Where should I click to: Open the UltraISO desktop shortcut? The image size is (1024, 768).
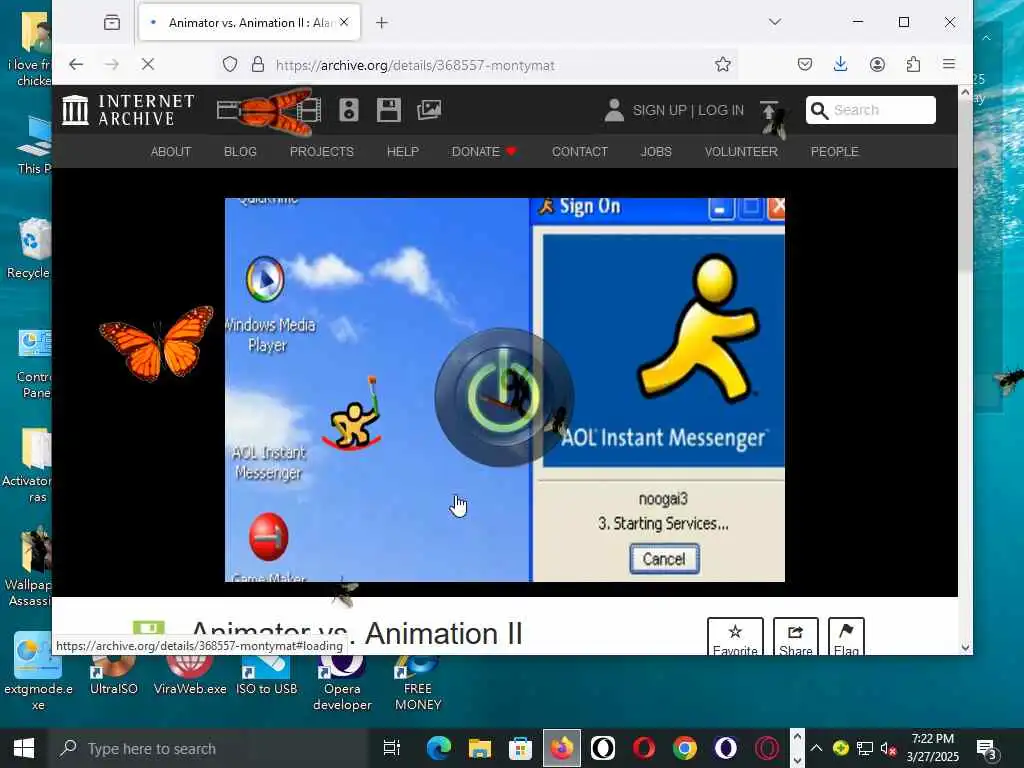click(x=114, y=676)
